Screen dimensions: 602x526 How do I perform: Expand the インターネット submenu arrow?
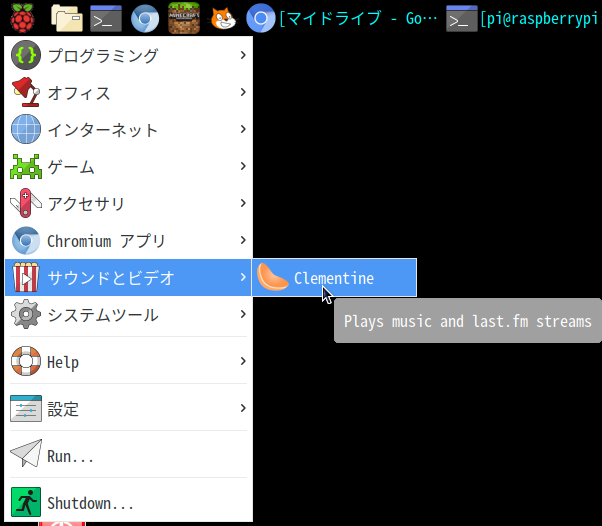pyautogui.click(x=243, y=129)
